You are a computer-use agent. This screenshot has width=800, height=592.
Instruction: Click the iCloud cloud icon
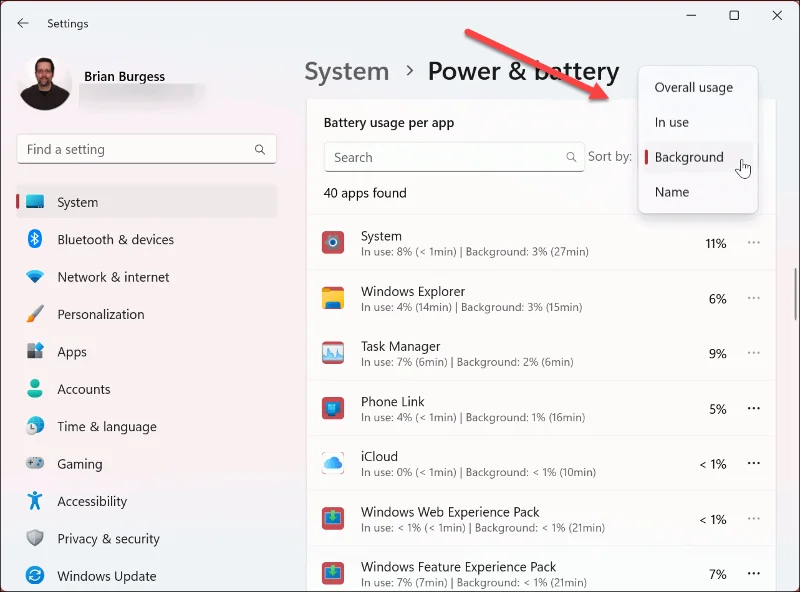point(333,463)
